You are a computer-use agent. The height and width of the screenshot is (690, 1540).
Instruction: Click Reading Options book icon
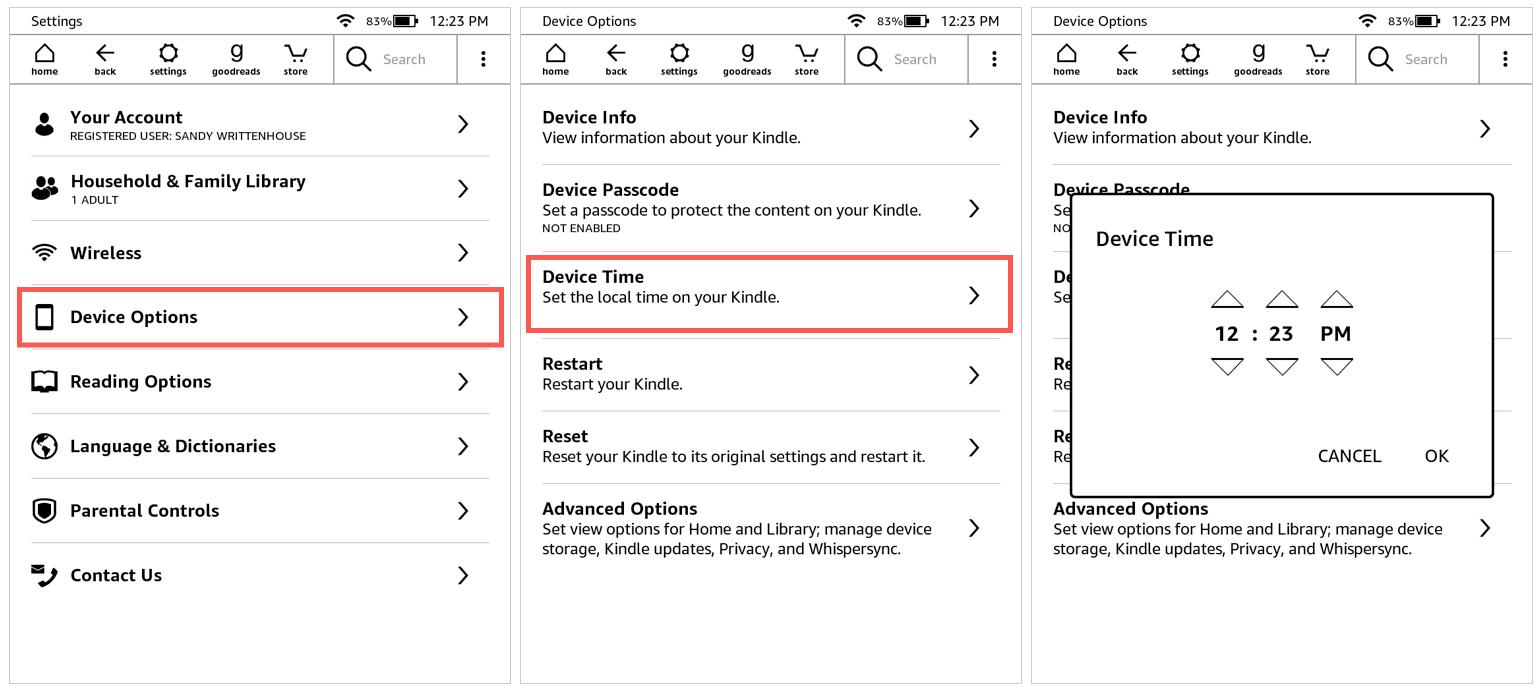[44, 381]
